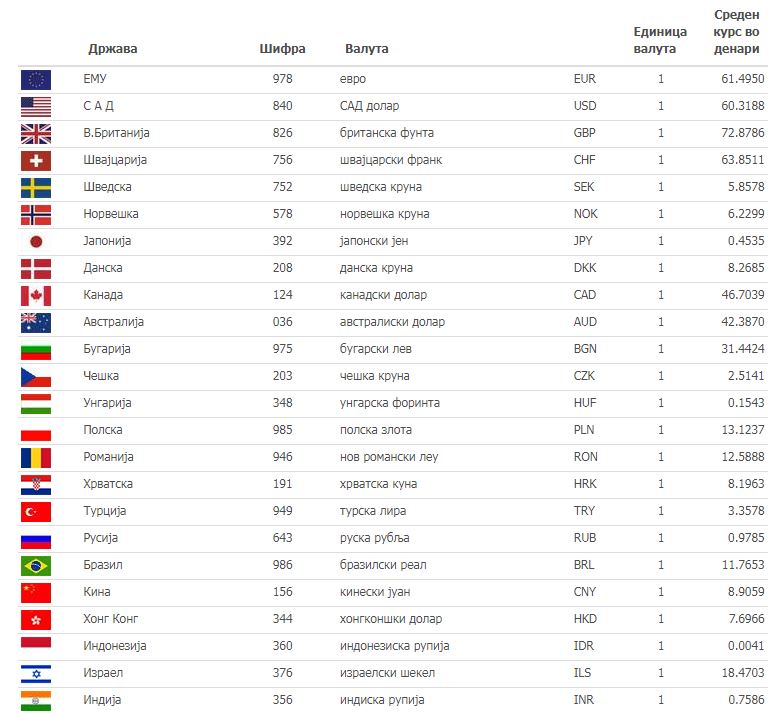Select the EUR currency code

pyautogui.click(x=585, y=79)
